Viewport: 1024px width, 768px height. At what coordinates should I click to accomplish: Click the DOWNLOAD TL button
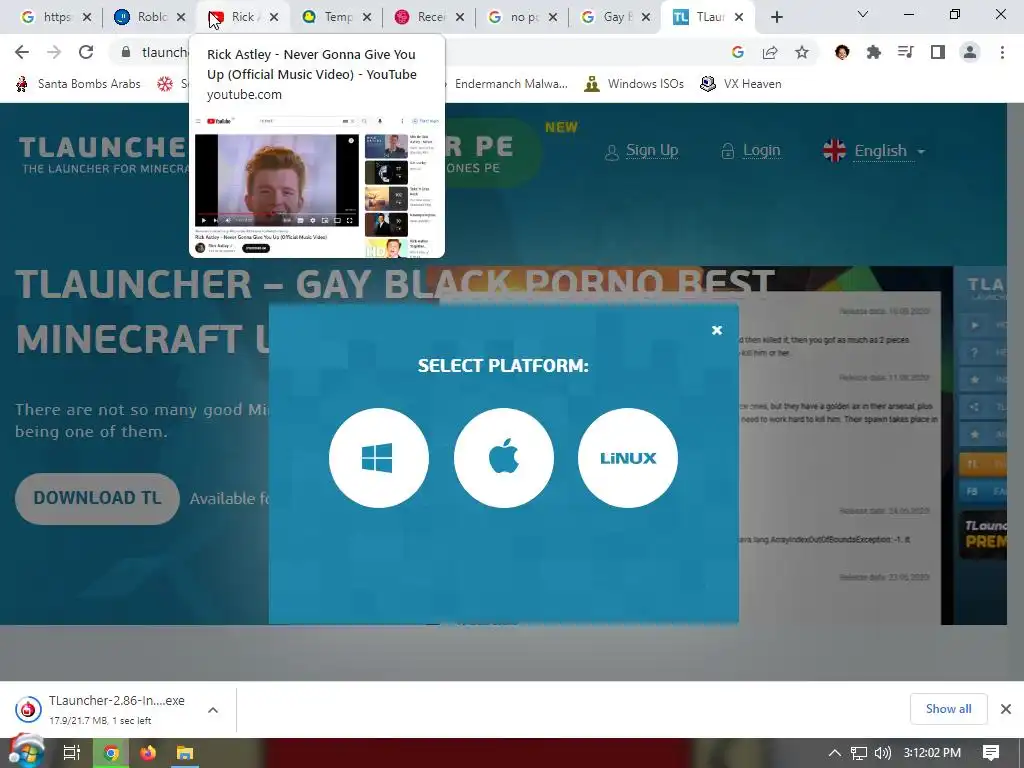pyautogui.click(x=97, y=498)
